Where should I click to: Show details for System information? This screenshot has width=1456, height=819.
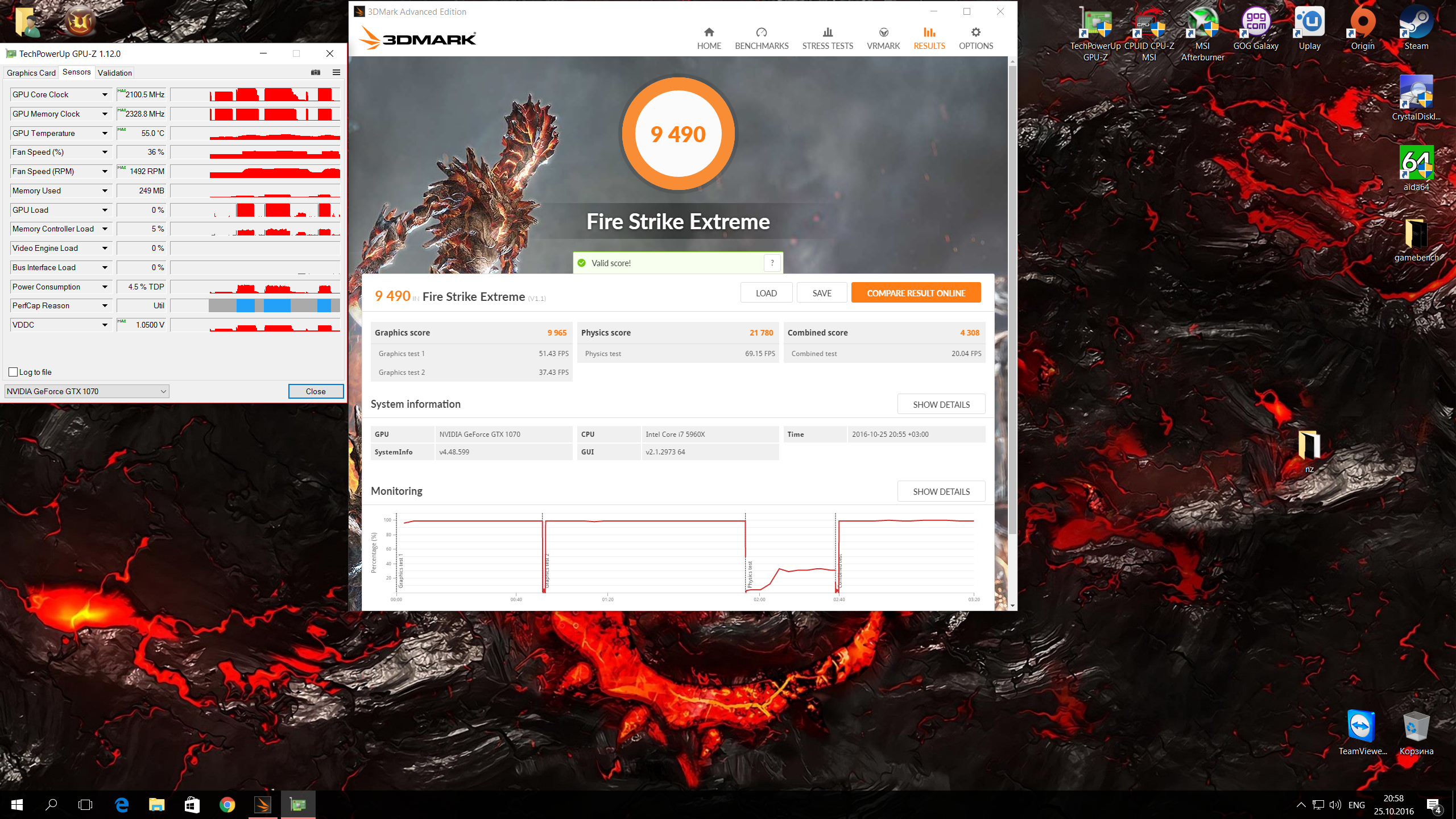941,404
